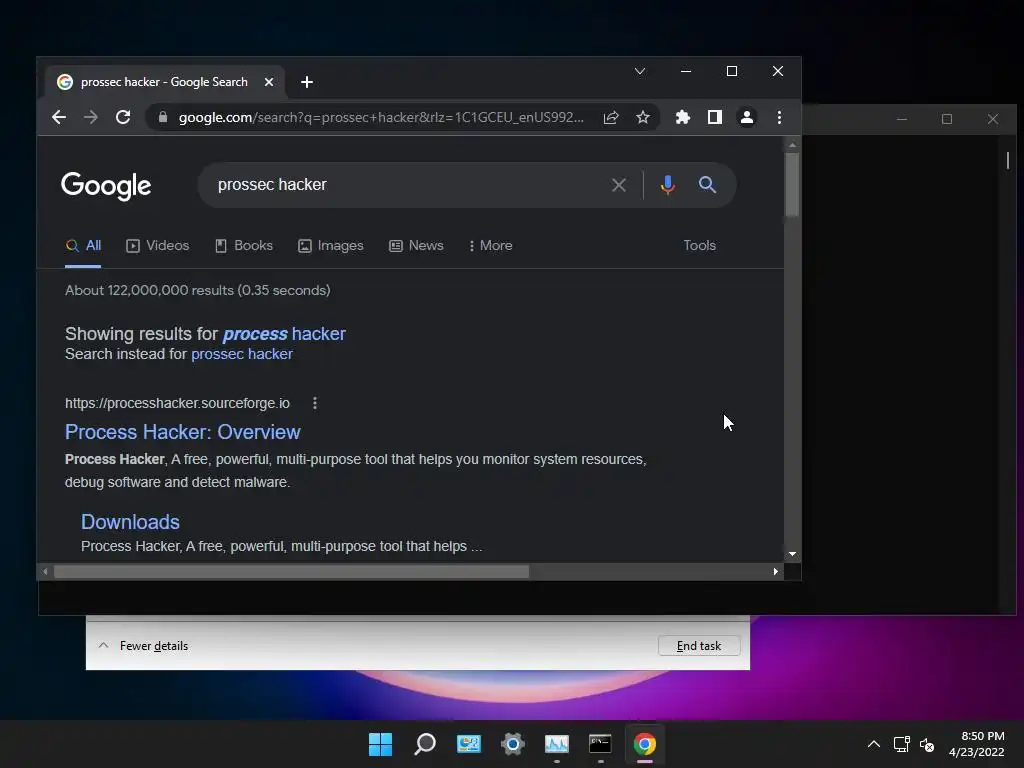
Task: Switch to Task Manager from the taskbar
Action: click(x=556, y=744)
